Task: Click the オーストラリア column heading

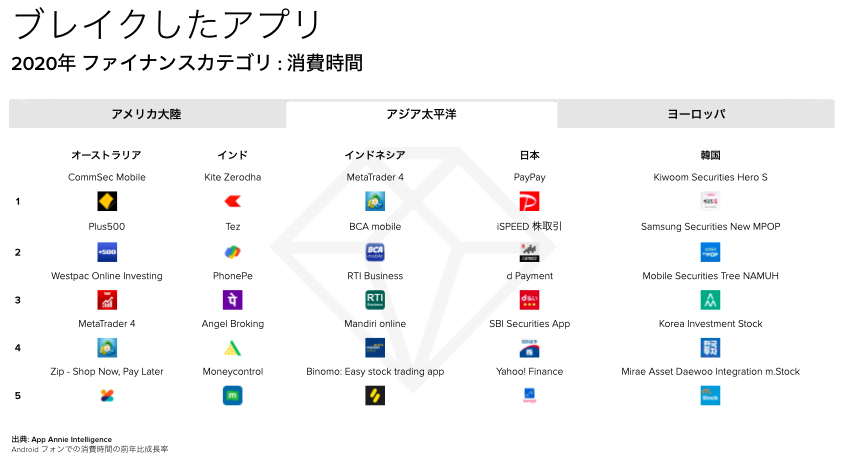Action: point(107,155)
